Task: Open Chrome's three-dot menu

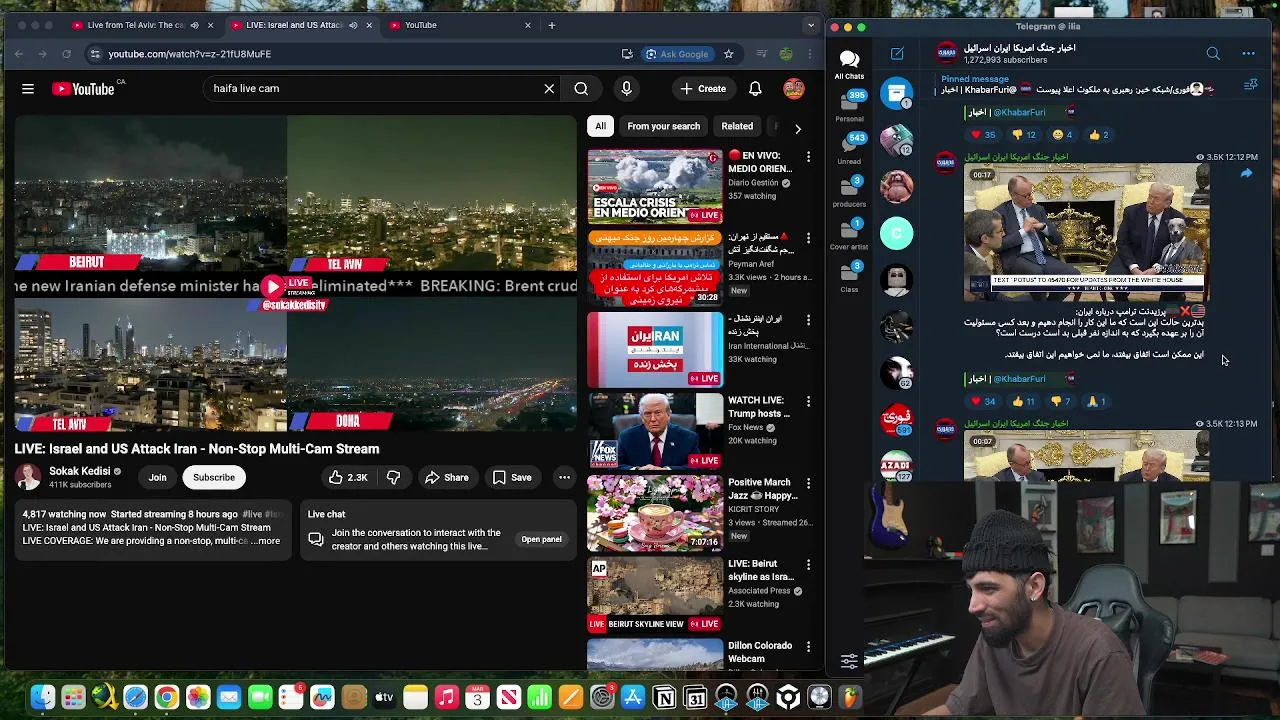Action: coord(811,54)
